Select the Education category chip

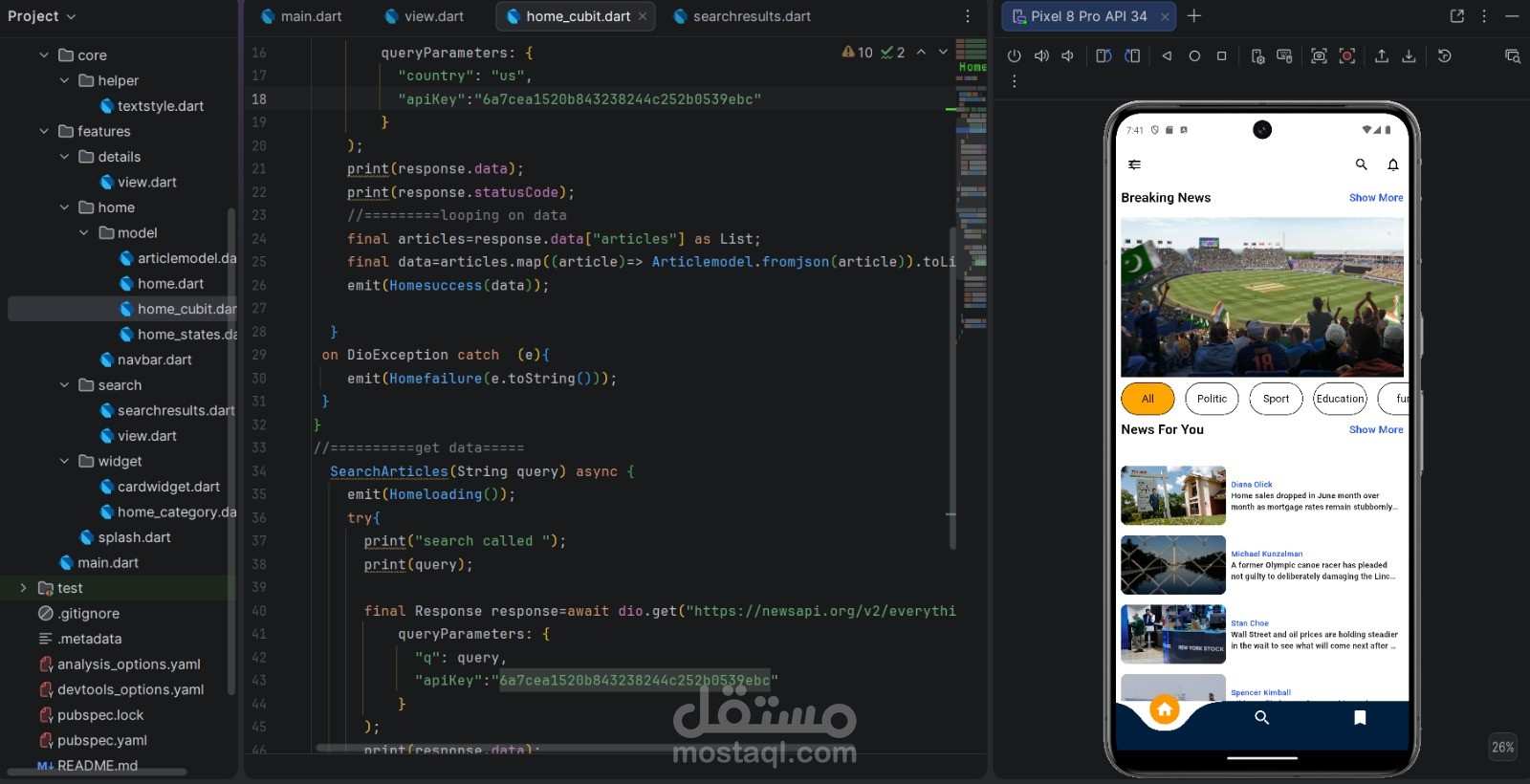point(1340,399)
